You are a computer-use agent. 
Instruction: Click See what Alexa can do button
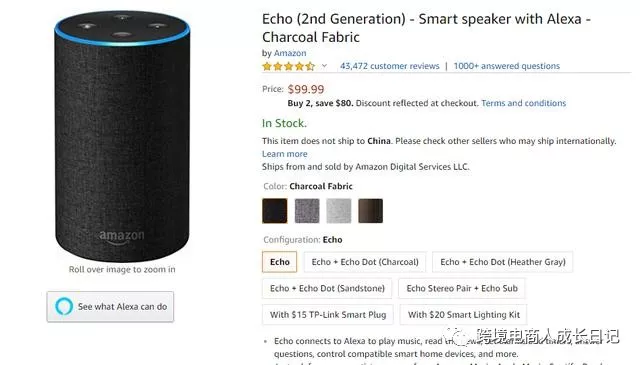click(x=110, y=307)
